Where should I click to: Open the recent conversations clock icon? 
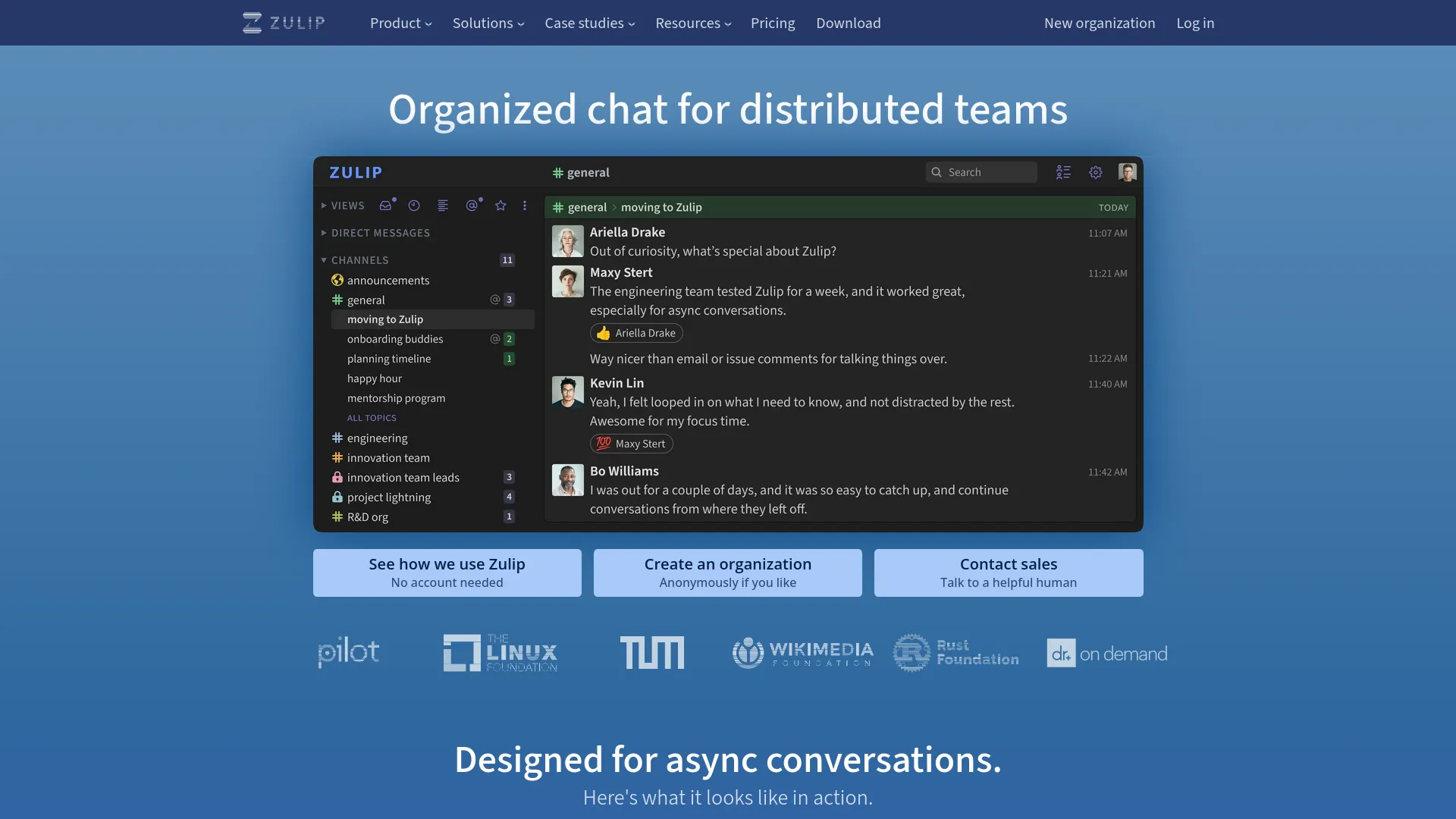[414, 206]
